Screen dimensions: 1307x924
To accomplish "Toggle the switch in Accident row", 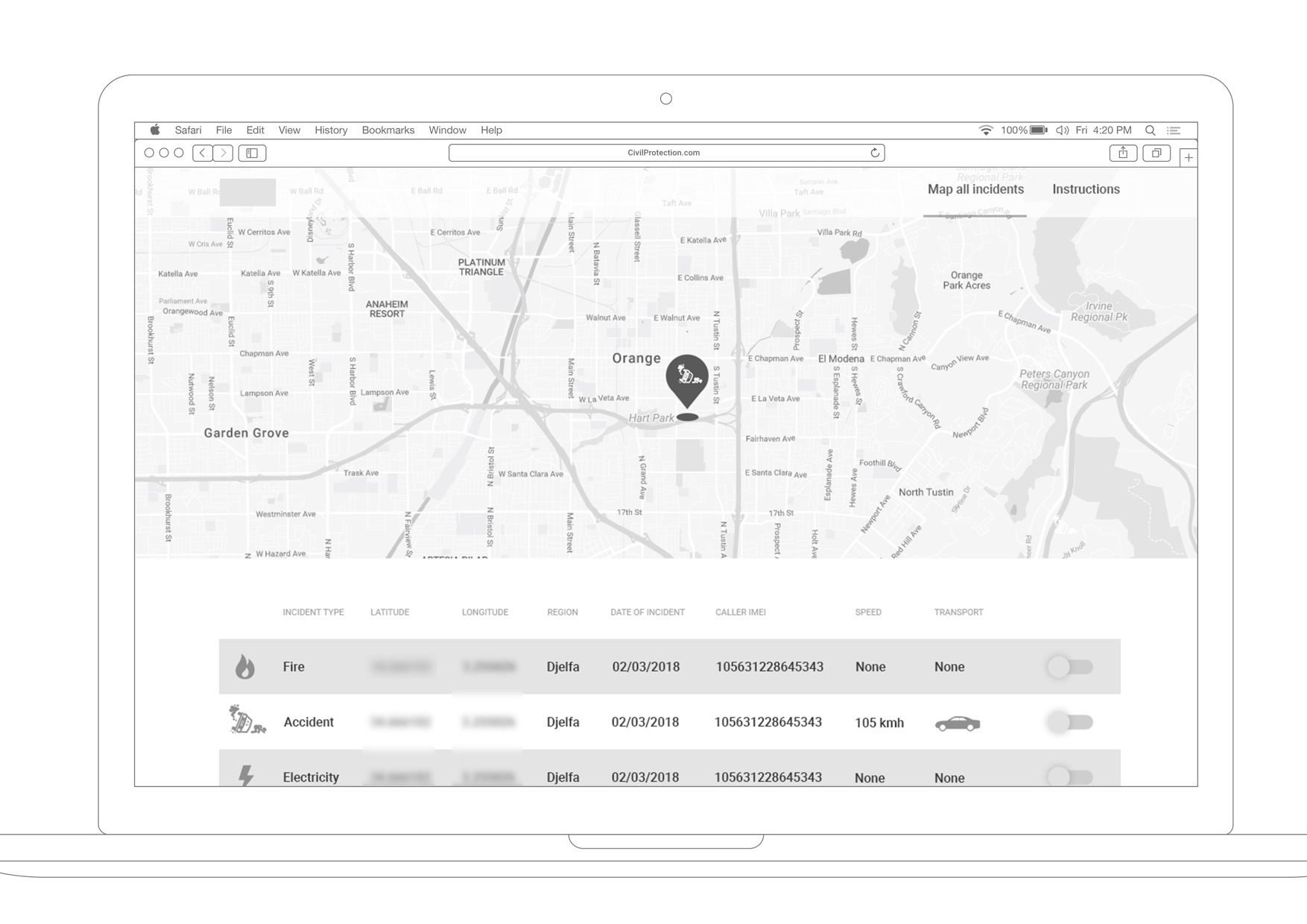I will point(1070,721).
